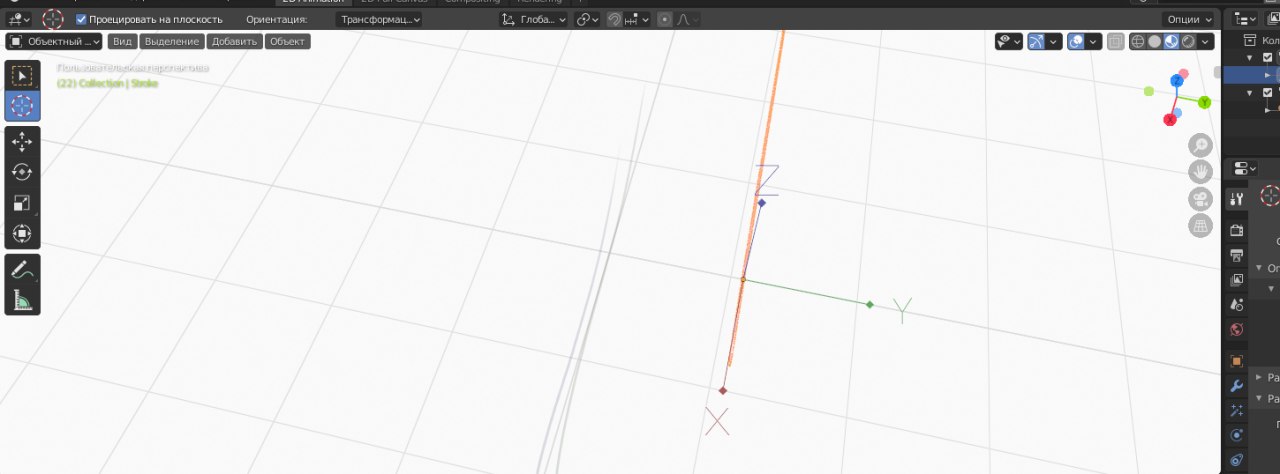Toggle X-ray mode button

click(1115, 41)
